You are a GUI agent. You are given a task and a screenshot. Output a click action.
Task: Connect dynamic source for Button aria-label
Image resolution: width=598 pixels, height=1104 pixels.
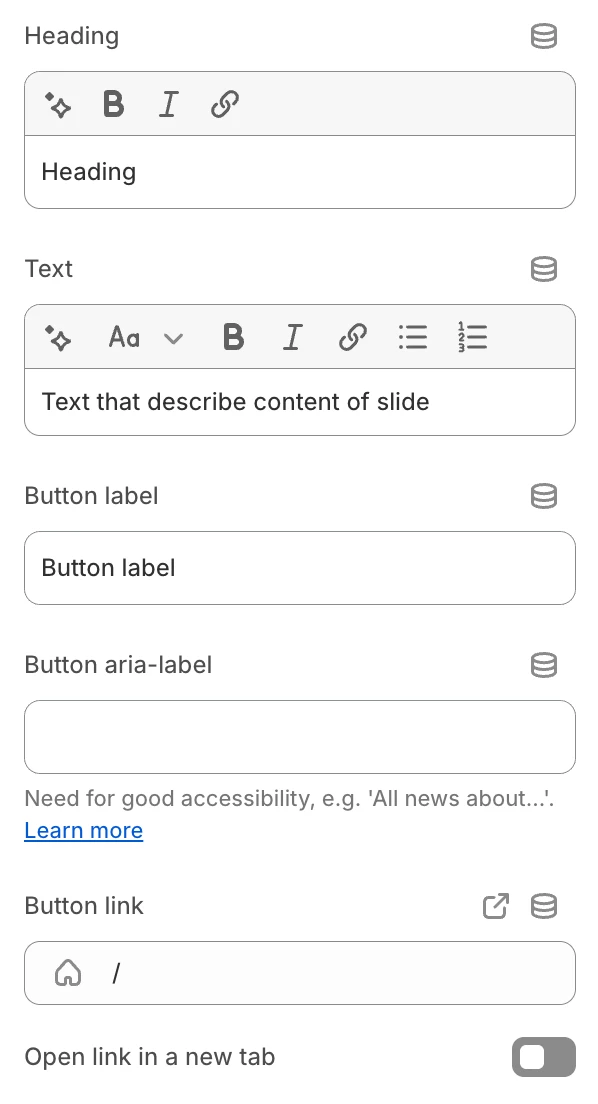click(x=543, y=665)
